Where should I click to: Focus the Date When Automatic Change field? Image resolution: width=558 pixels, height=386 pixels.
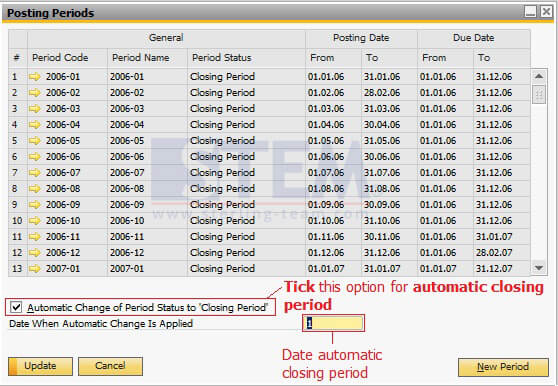pyautogui.click(x=333, y=323)
